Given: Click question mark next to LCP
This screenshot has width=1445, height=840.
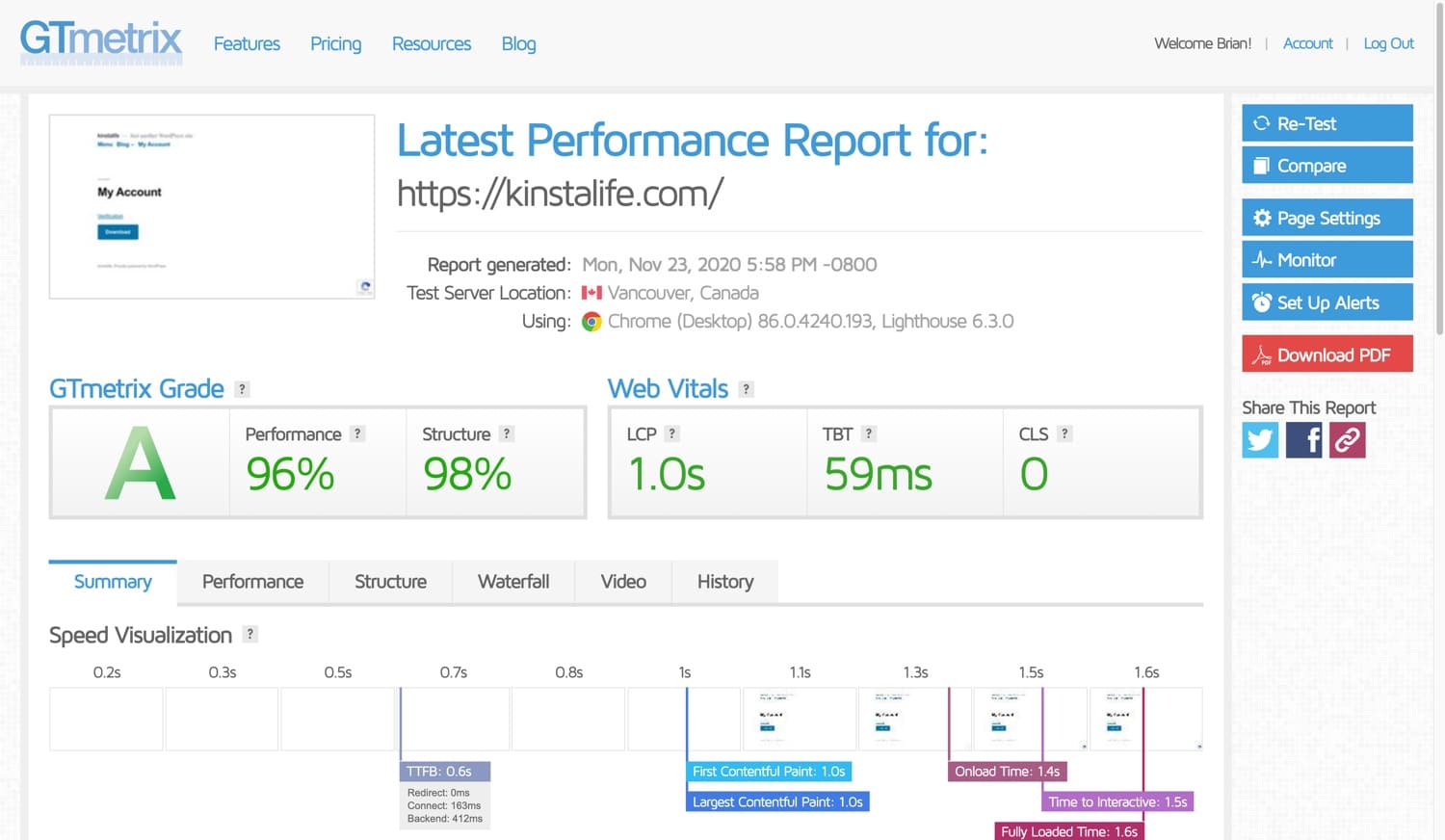Looking at the screenshot, I should coord(672,433).
